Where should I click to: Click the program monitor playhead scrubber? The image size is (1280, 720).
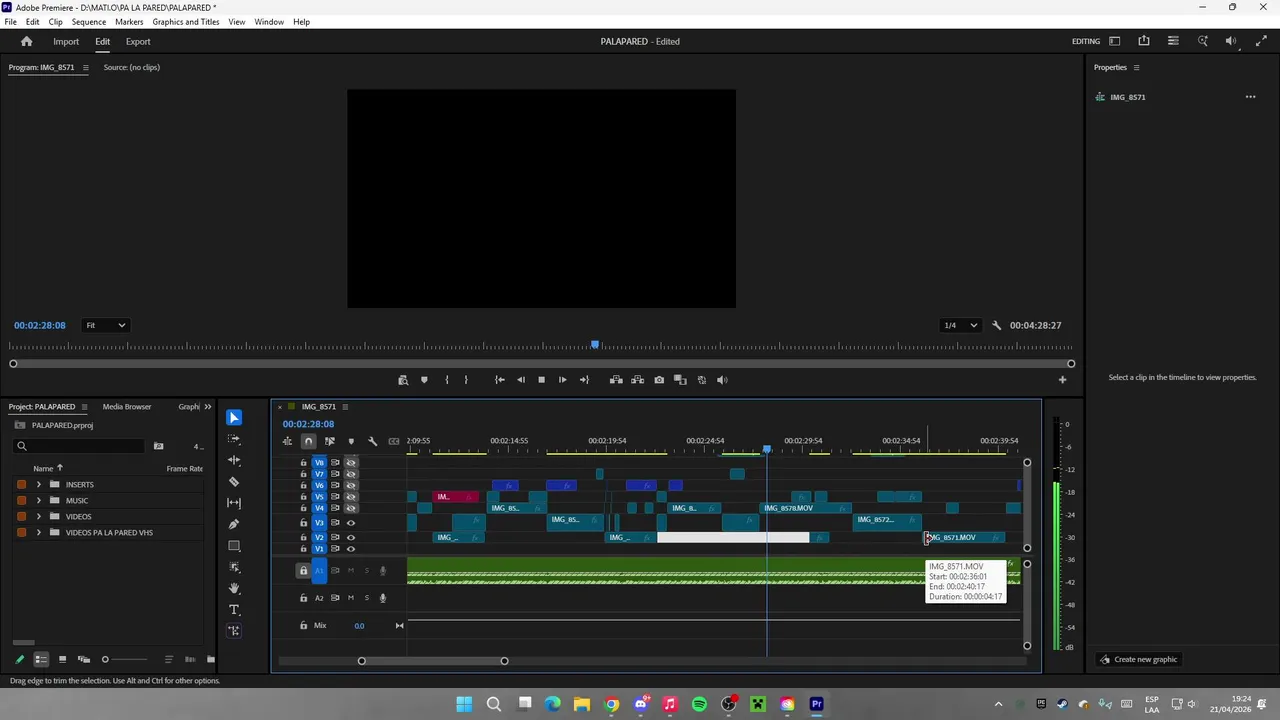595,345
